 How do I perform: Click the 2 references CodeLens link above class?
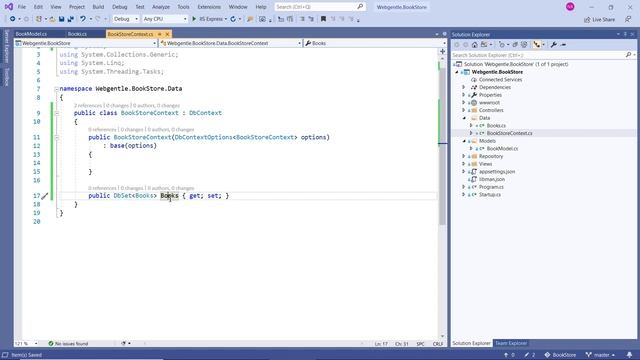click(88, 105)
